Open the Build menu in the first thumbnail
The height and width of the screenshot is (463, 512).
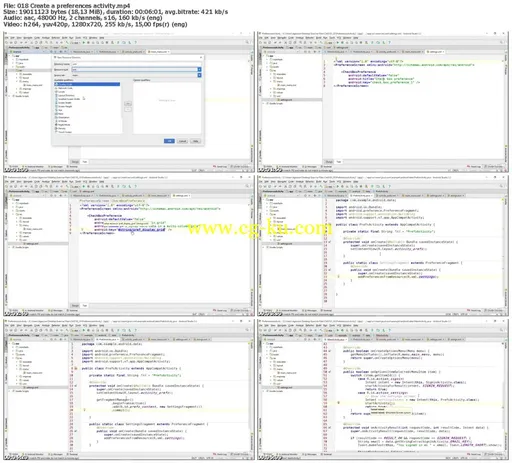pyautogui.click(x=65, y=38)
